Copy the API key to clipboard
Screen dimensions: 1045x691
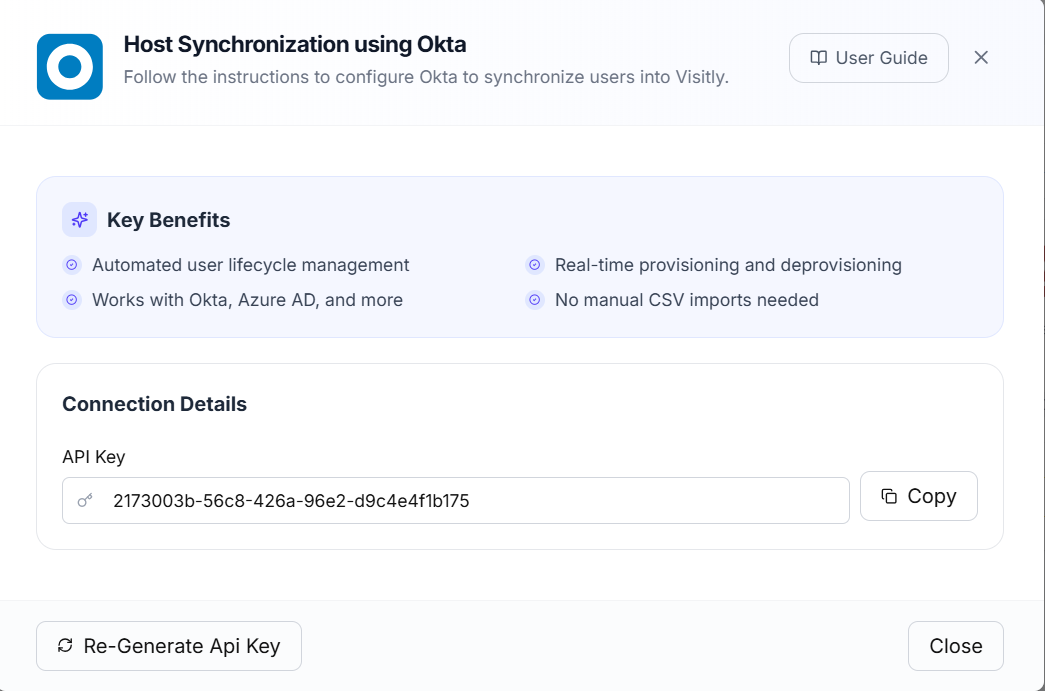click(x=918, y=496)
